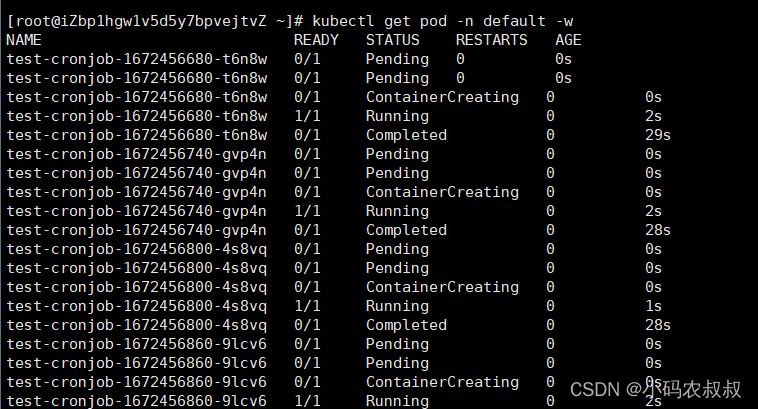Screen dimensions: 758x409
Task: Click the READY column header
Action: coord(316,40)
